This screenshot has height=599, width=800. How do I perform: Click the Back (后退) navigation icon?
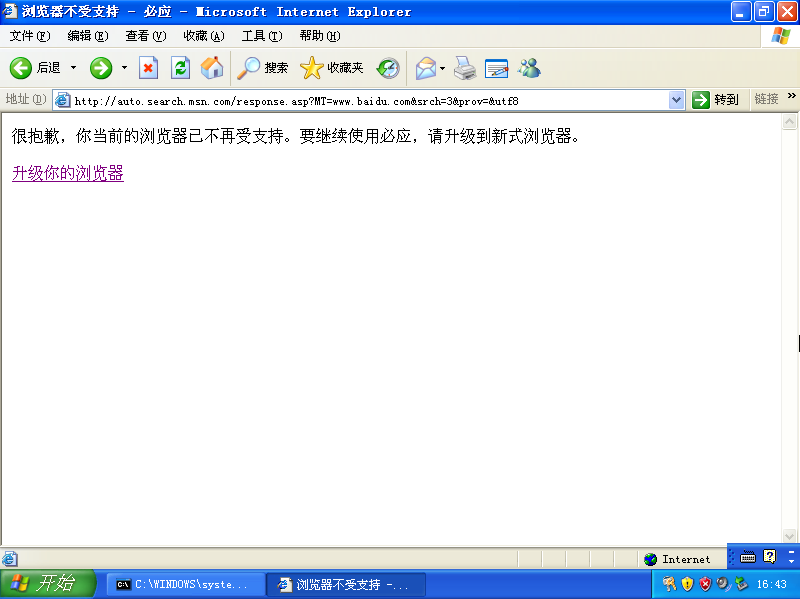20,68
